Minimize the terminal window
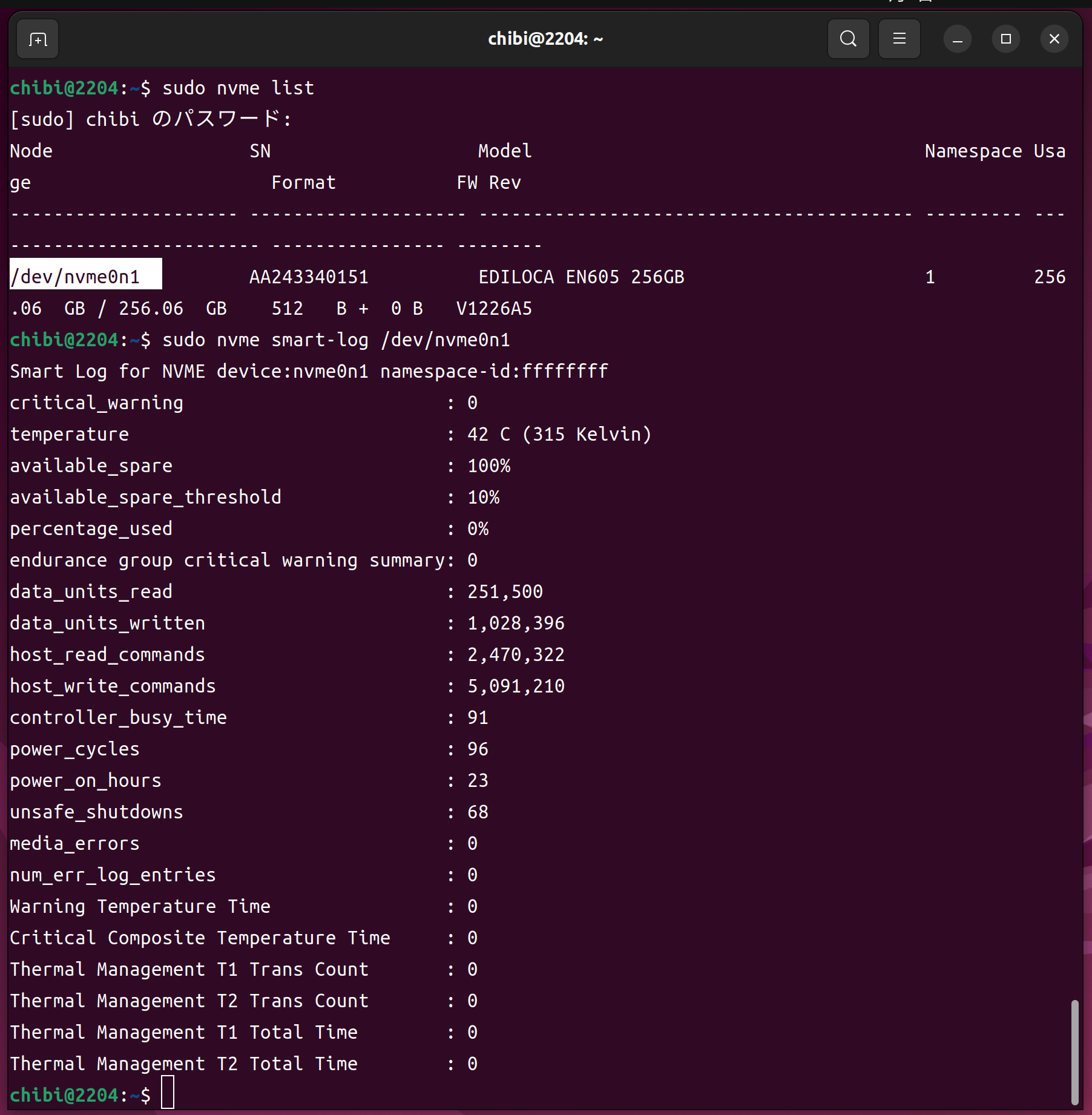The image size is (1092, 1115). coord(957,39)
